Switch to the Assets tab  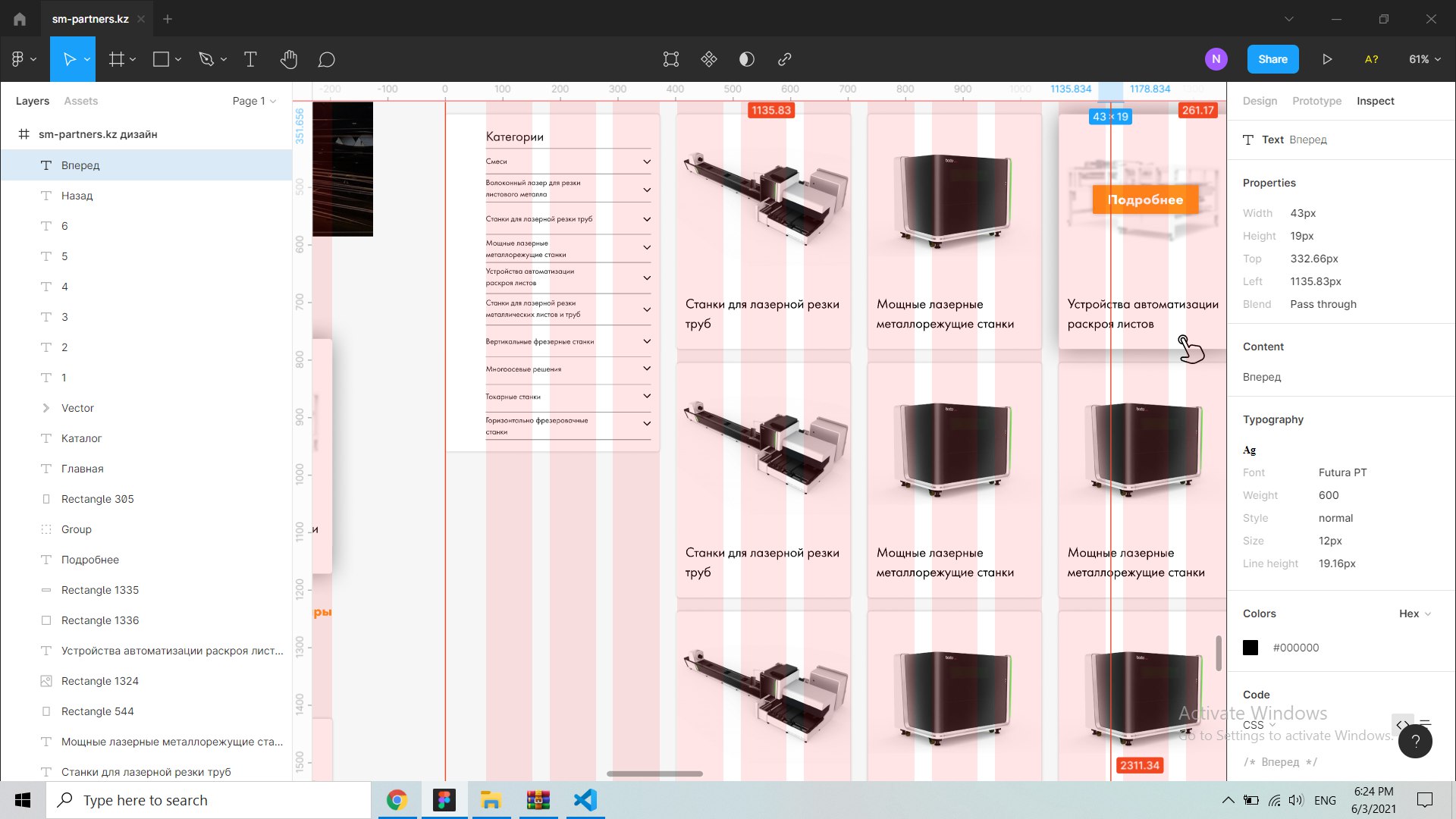81,101
